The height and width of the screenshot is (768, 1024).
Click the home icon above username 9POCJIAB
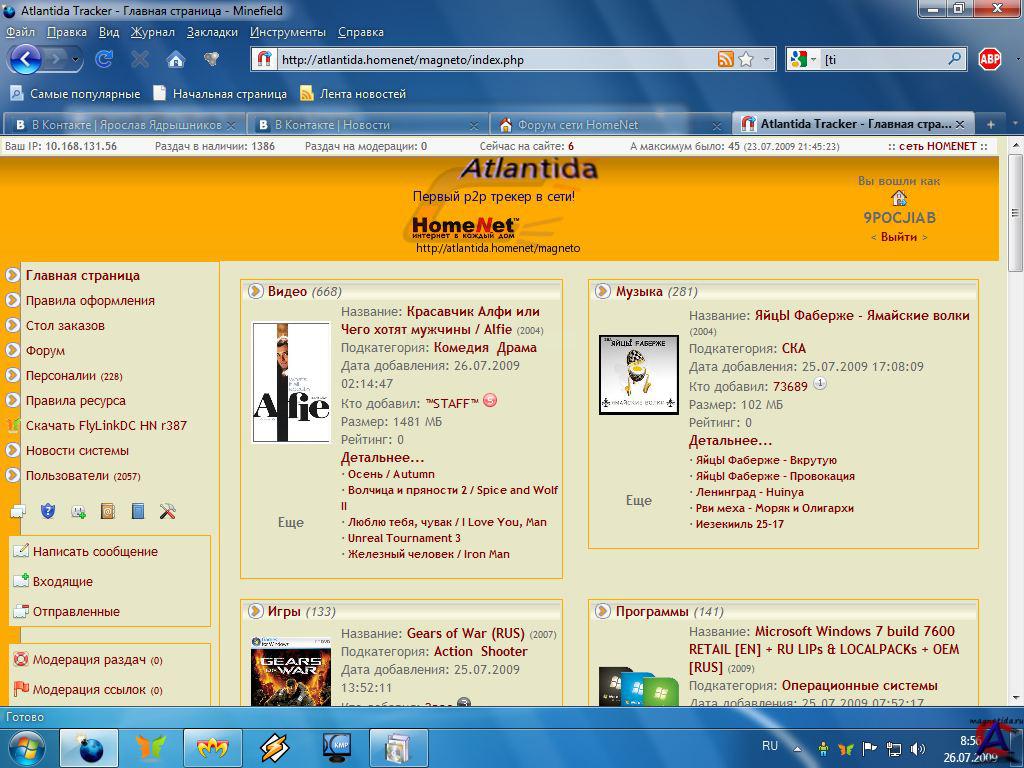[x=898, y=199]
